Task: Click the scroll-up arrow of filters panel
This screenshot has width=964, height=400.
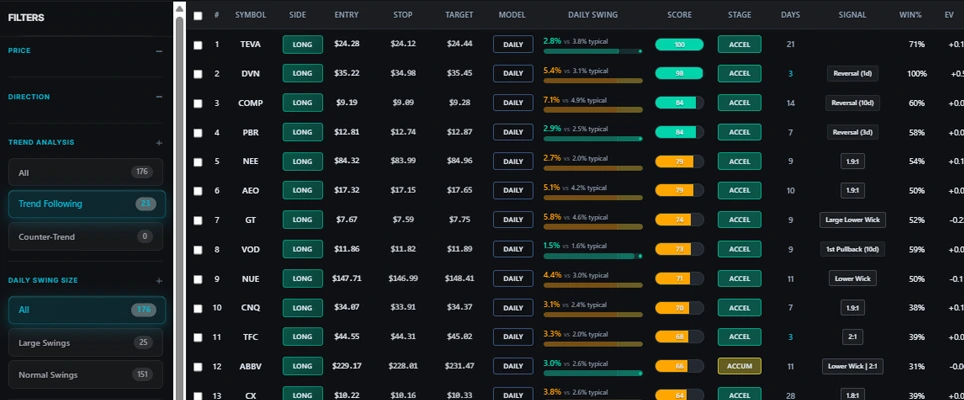Action: coord(180,9)
